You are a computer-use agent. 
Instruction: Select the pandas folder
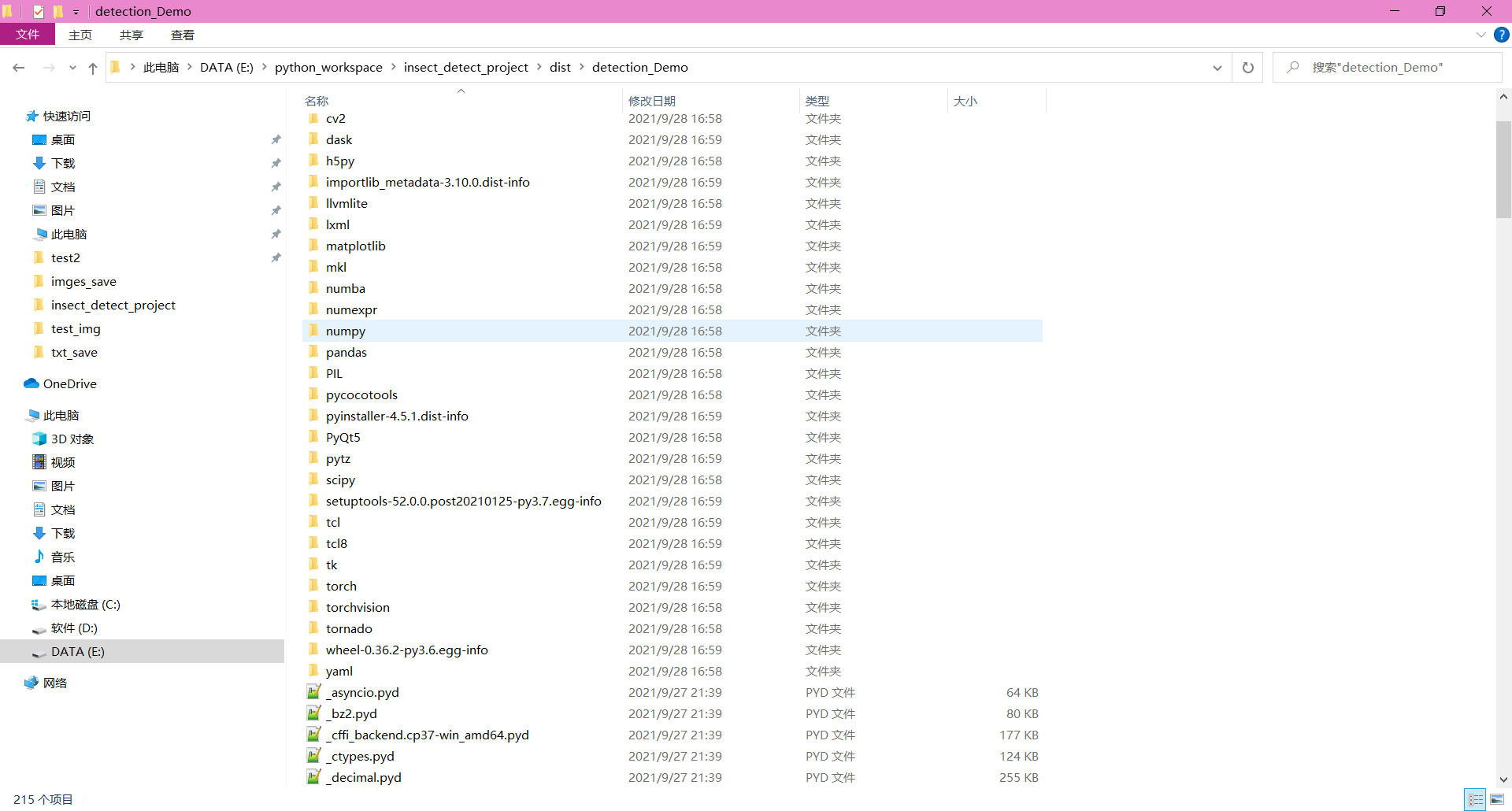tap(346, 352)
